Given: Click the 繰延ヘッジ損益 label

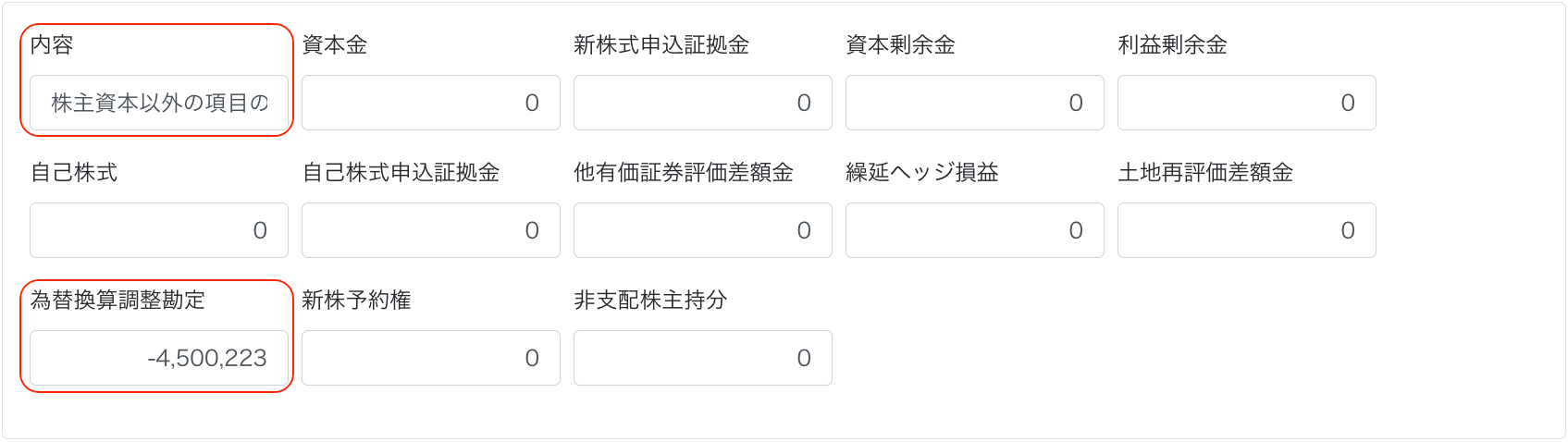Looking at the screenshot, I should [x=922, y=172].
